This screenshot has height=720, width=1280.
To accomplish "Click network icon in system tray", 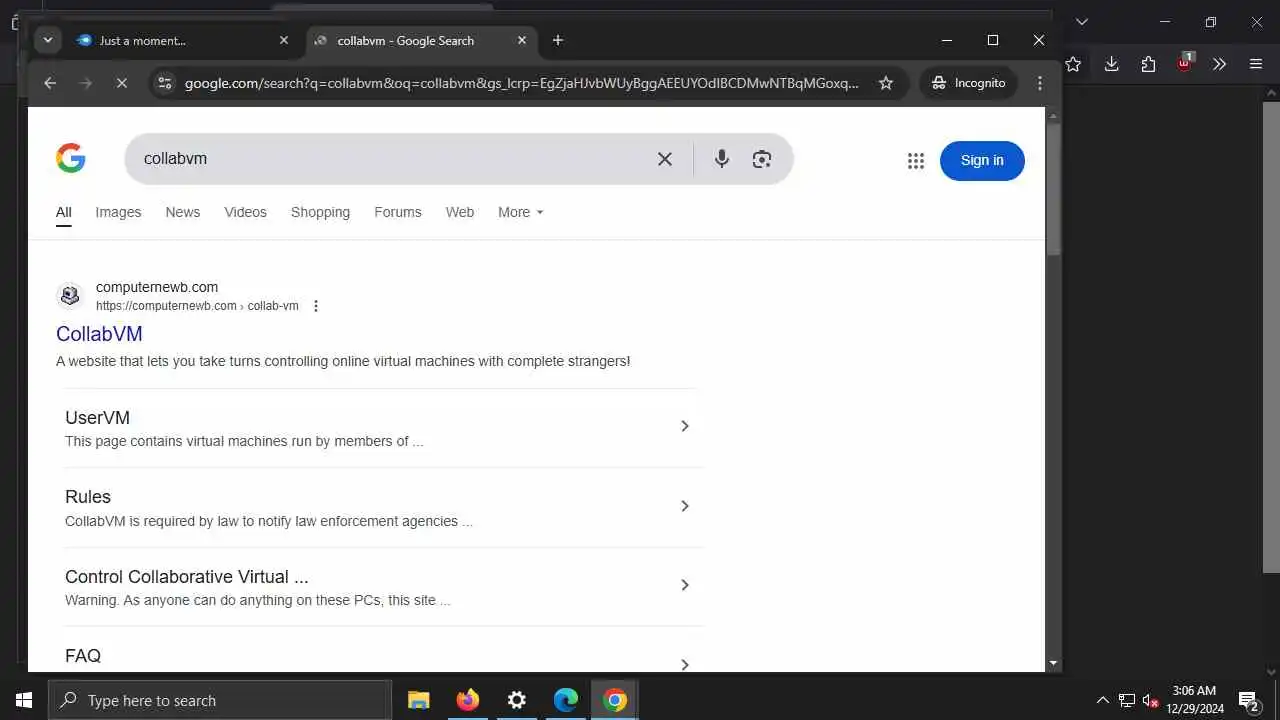I will pos(1126,700).
